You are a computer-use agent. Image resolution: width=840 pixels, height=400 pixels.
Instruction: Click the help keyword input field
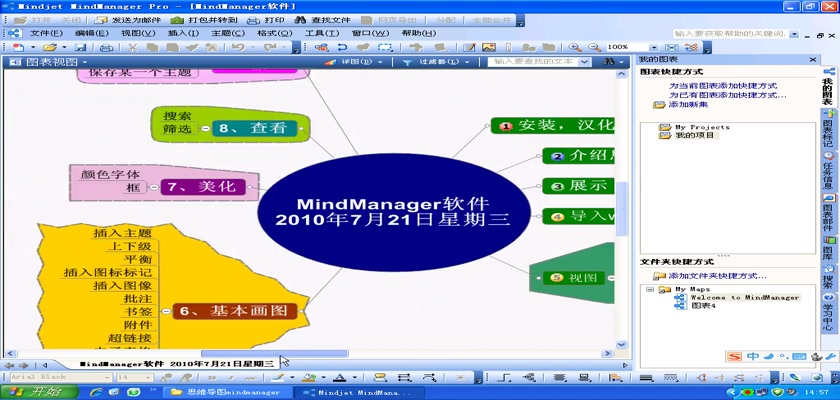pos(730,33)
